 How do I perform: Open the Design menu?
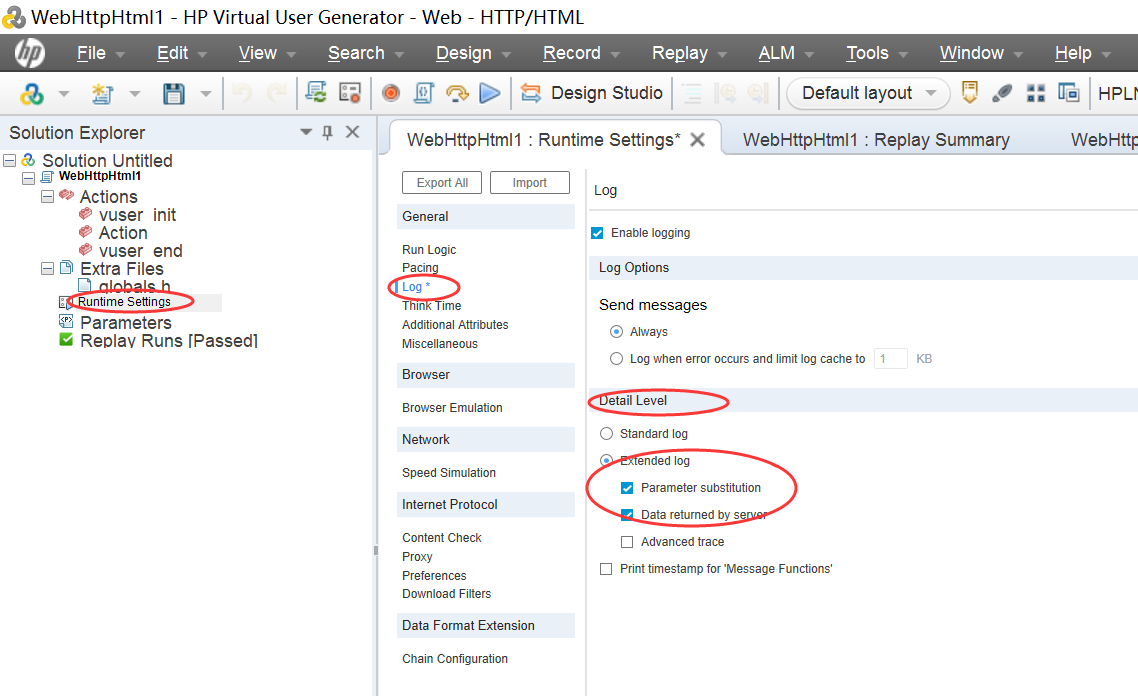point(464,53)
